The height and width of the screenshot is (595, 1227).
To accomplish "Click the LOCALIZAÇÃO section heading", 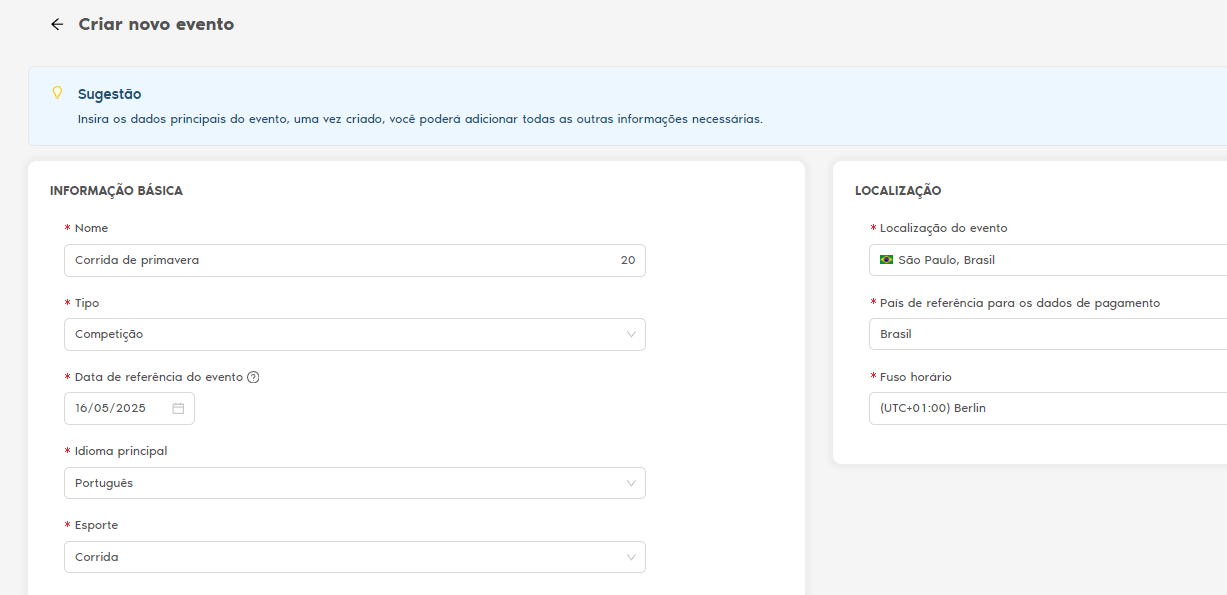I will pyautogui.click(x=898, y=191).
